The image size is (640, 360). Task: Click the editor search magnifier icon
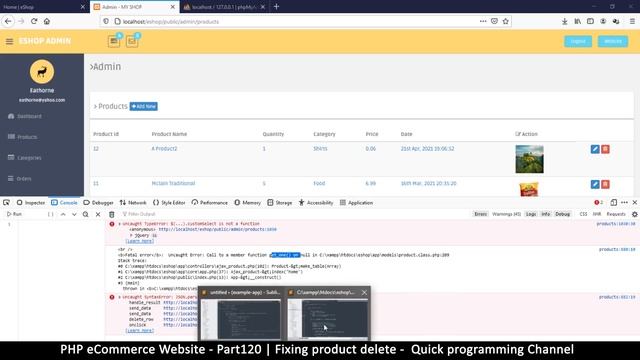(86, 214)
